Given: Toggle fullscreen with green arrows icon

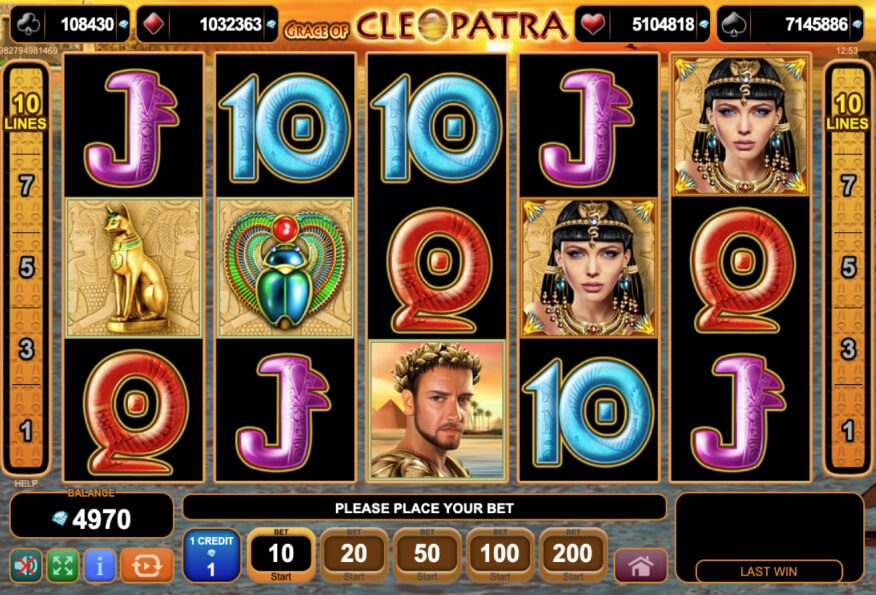Looking at the screenshot, I should (63, 566).
